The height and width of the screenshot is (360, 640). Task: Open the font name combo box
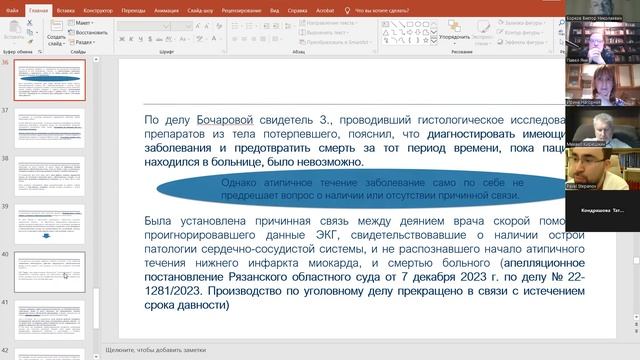(144, 26)
